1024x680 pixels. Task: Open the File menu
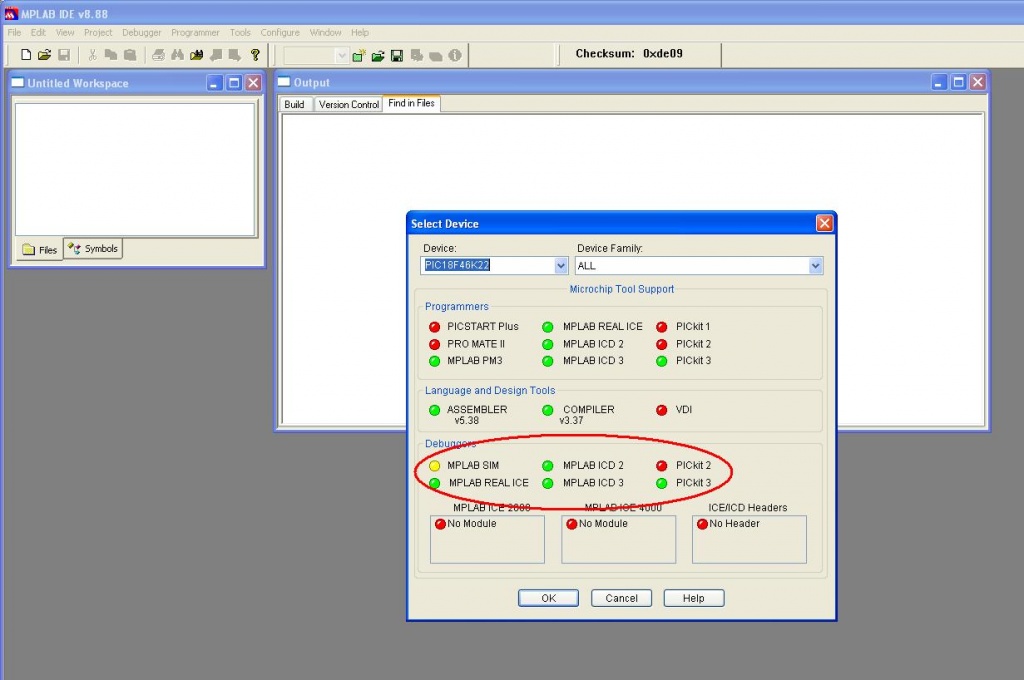[x=14, y=33]
